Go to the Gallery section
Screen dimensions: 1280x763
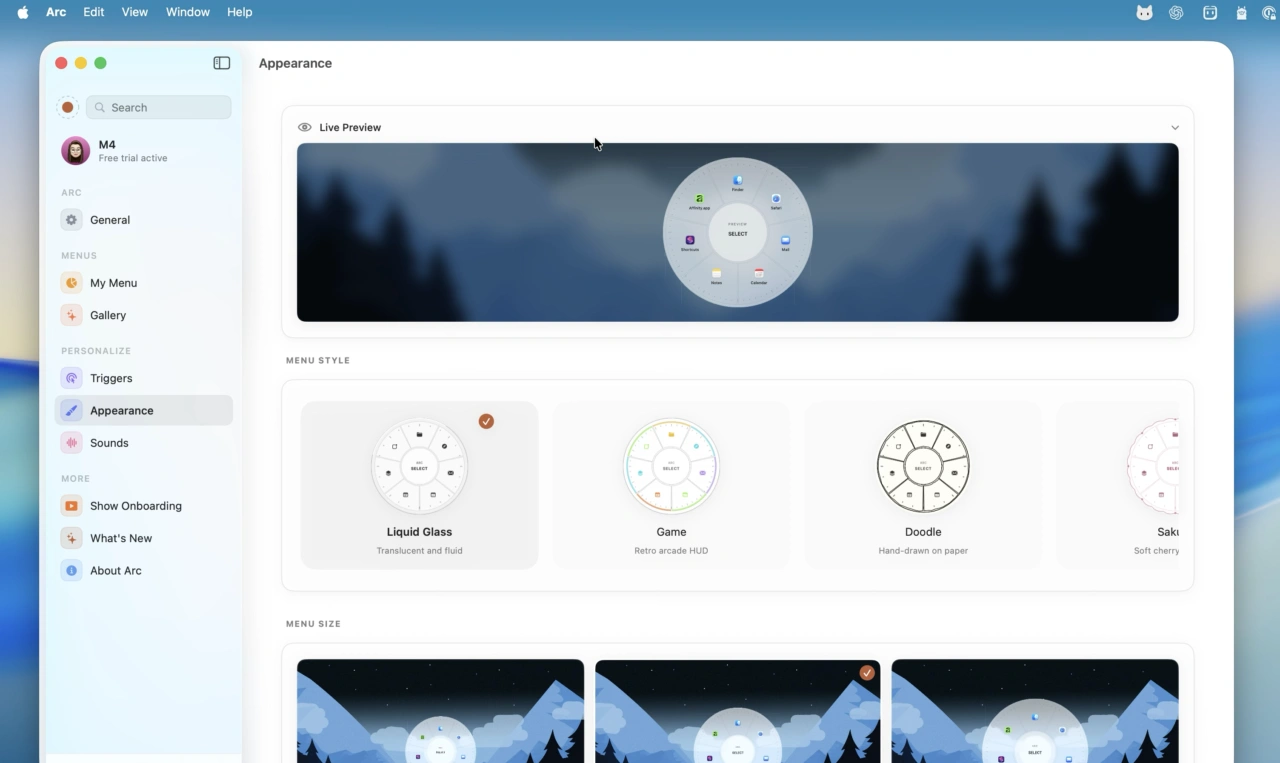pos(144,315)
